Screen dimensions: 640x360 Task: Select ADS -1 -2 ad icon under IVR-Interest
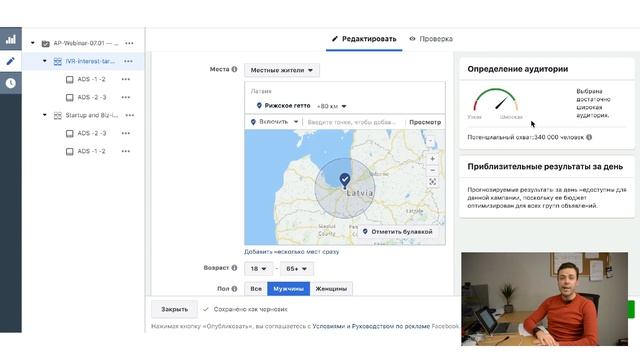70,79
